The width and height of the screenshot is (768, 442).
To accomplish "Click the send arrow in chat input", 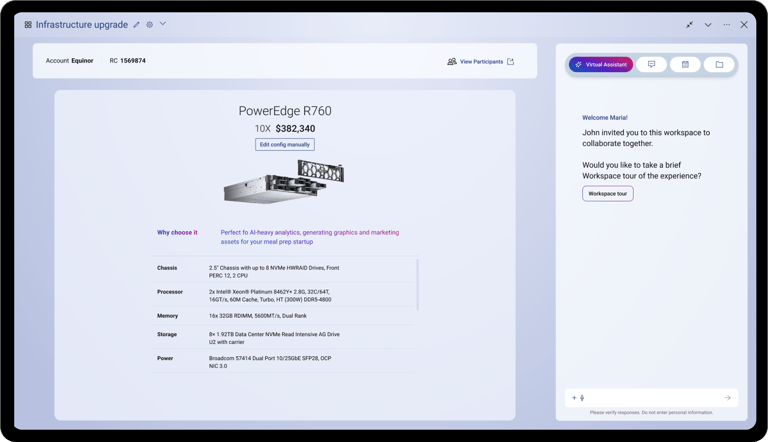I will tap(727, 398).
